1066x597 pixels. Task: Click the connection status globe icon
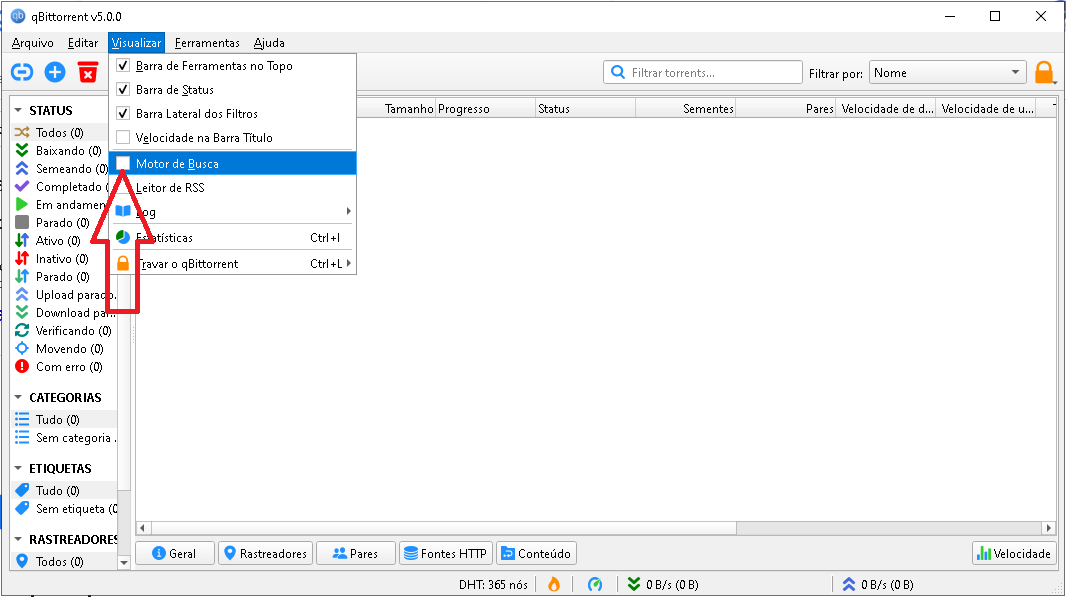pyautogui.click(x=596, y=584)
